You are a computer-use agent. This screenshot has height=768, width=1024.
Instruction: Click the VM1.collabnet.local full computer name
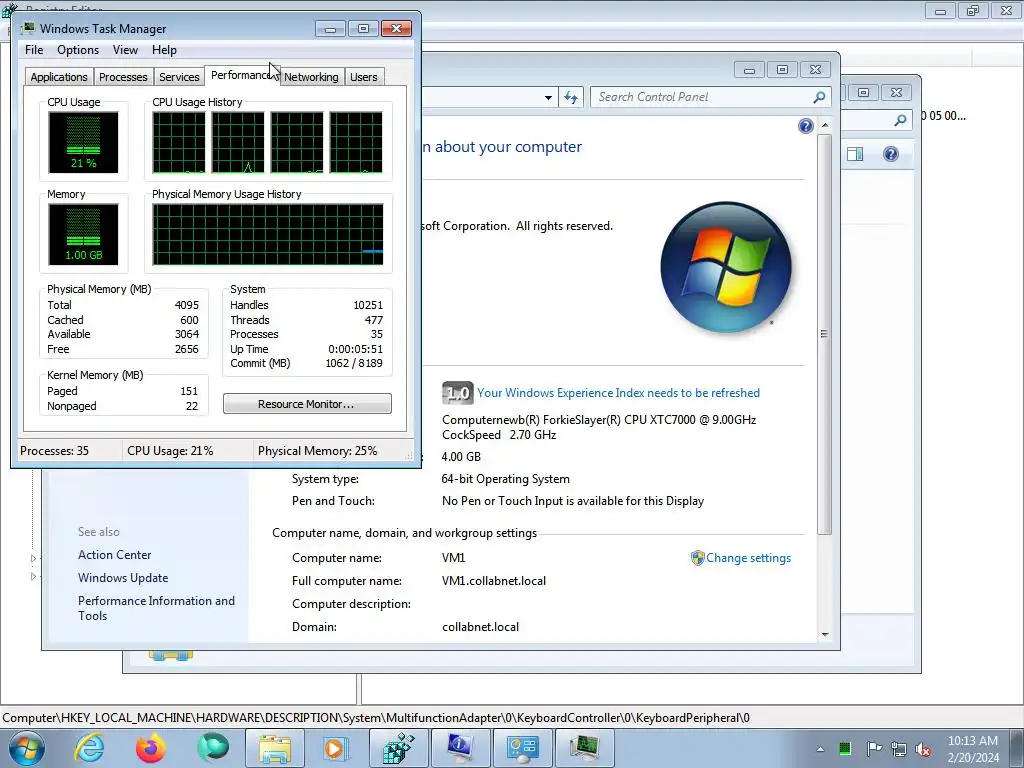(x=494, y=581)
